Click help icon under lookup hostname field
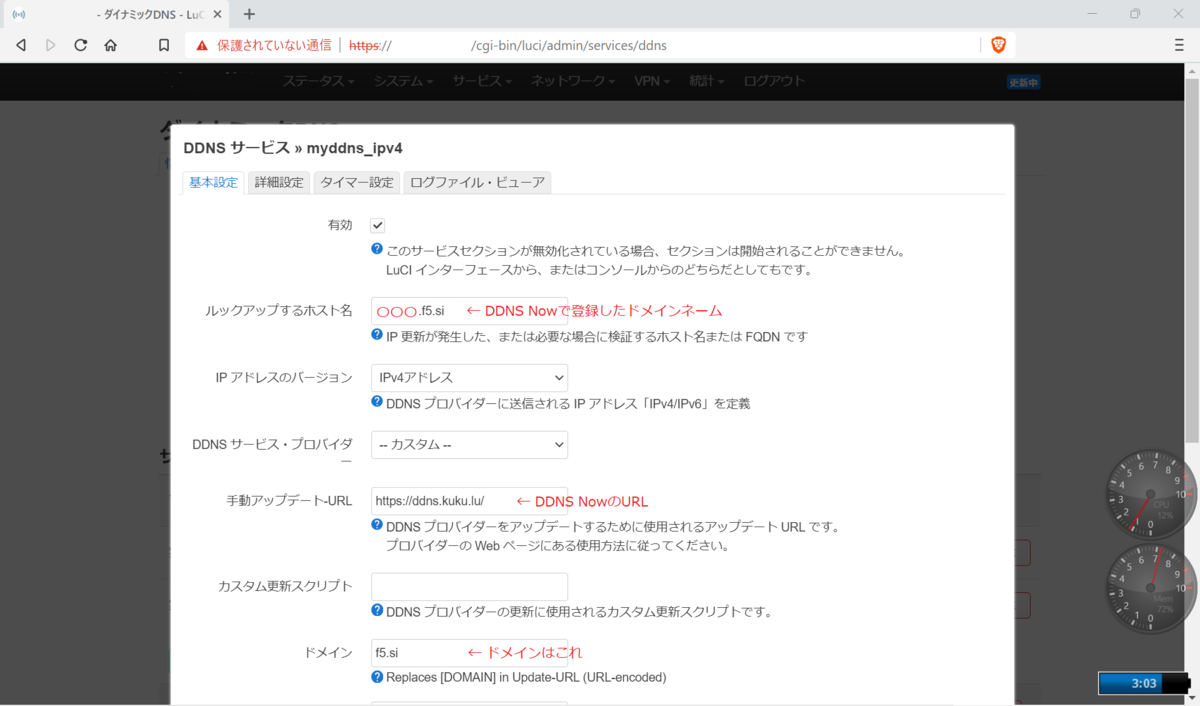Image resolution: width=1200 pixels, height=706 pixels. (x=377, y=335)
